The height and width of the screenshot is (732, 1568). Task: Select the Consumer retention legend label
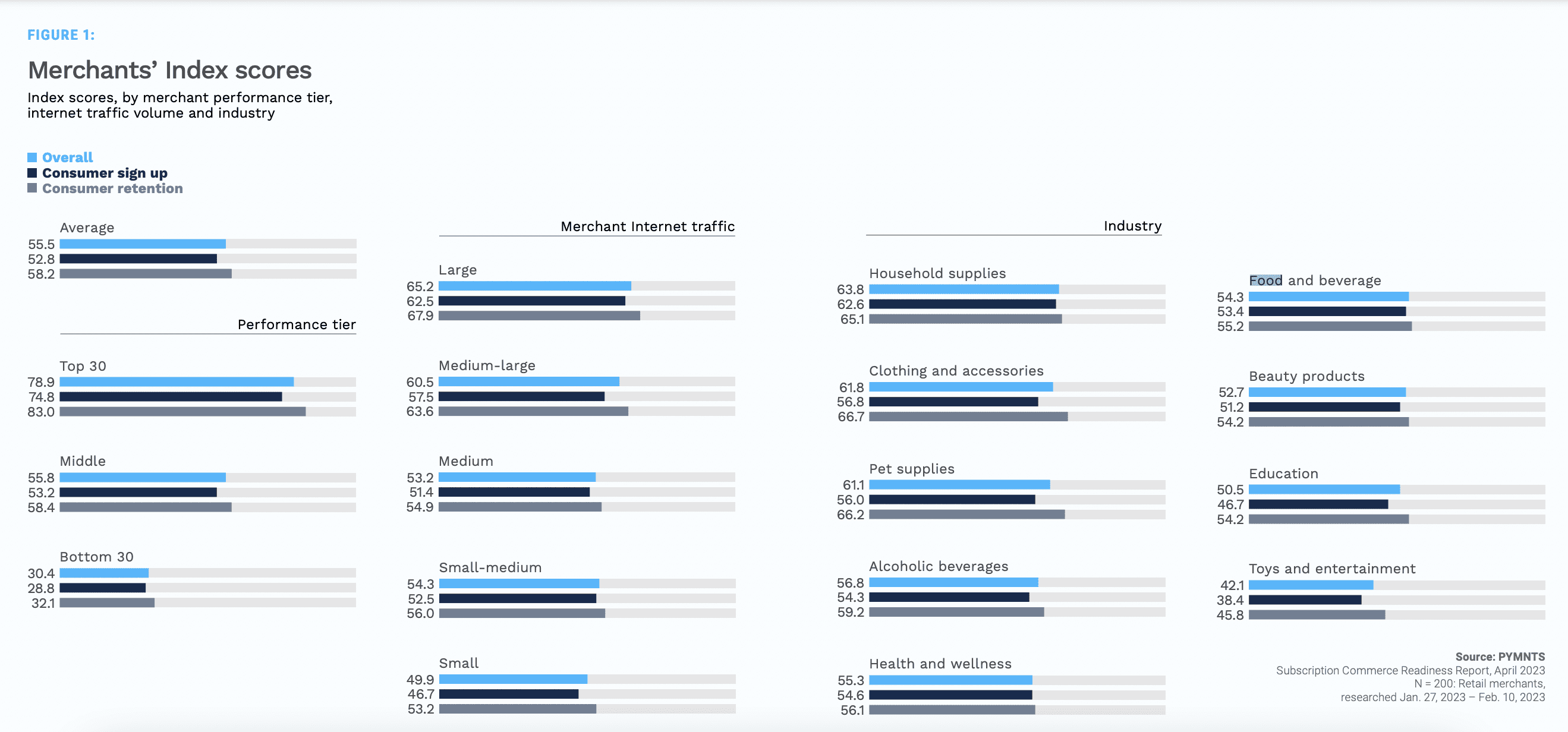tap(112, 188)
